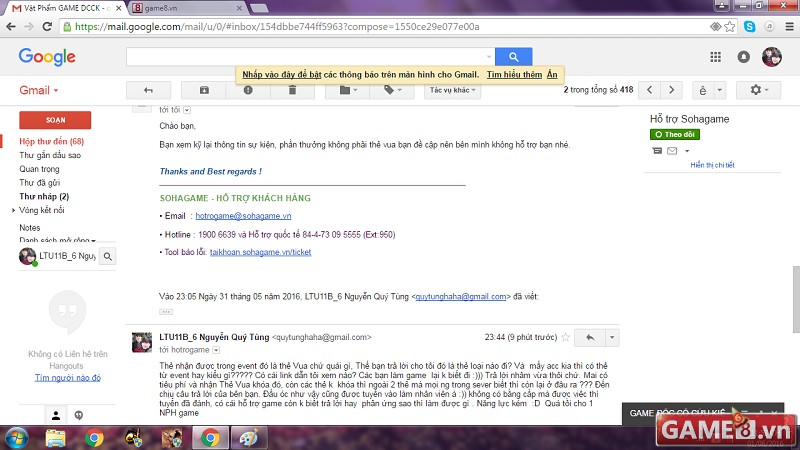
Task: Click the blue search button
Action: tap(514, 57)
